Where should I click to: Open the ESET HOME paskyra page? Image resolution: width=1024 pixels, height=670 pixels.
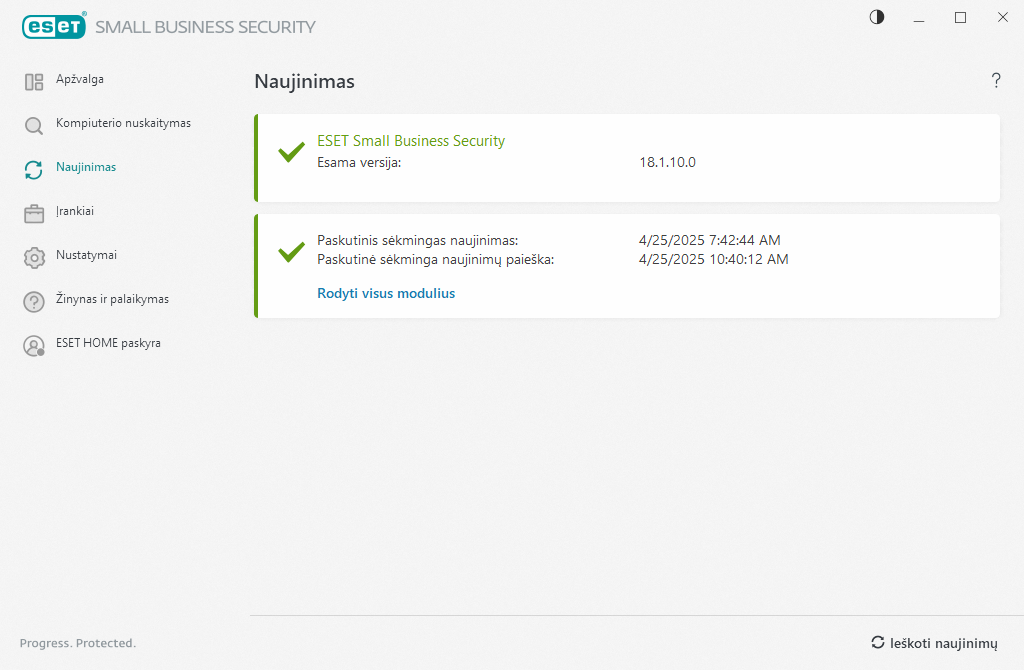coord(108,343)
